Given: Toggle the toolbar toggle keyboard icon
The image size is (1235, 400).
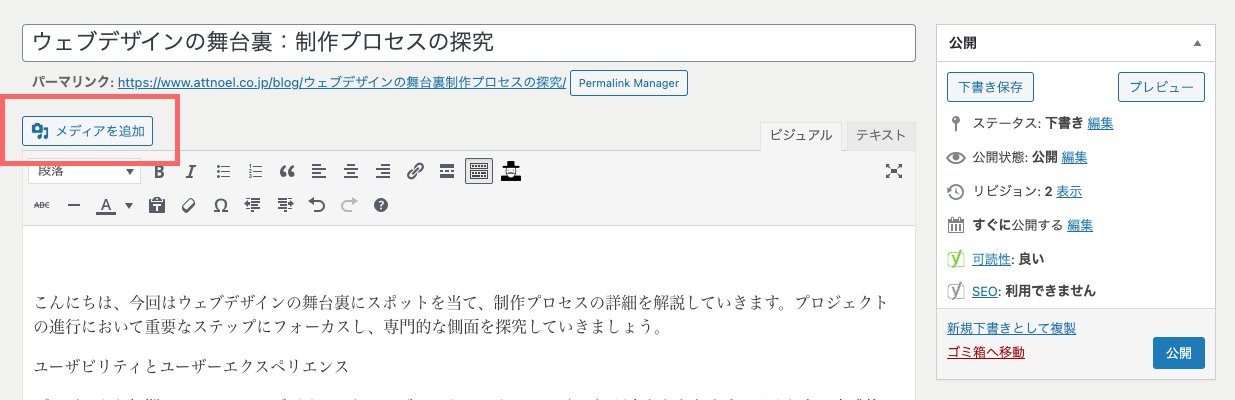Looking at the screenshot, I should (x=479, y=171).
